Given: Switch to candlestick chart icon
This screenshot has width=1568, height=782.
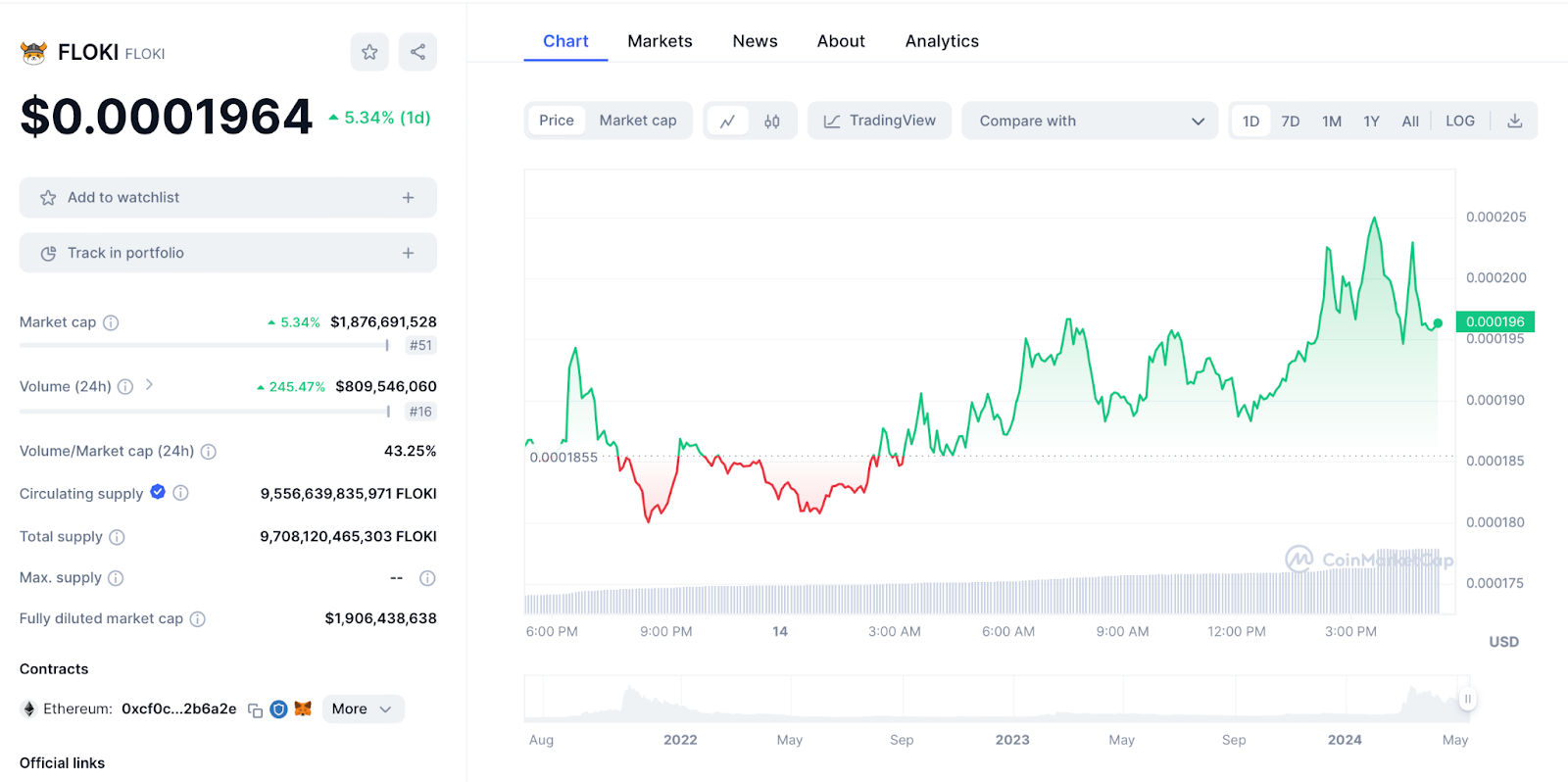Looking at the screenshot, I should pyautogui.click(x=772, y=121).
